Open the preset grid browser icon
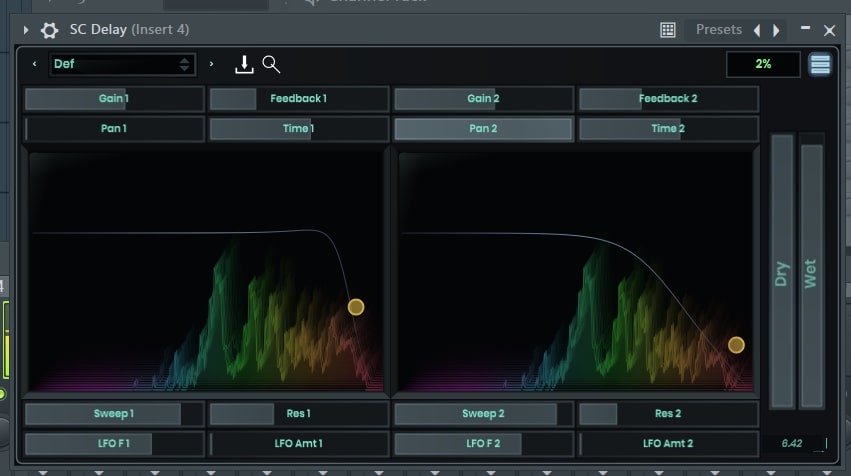The image size is (851, 476). (x=668, y=30)
